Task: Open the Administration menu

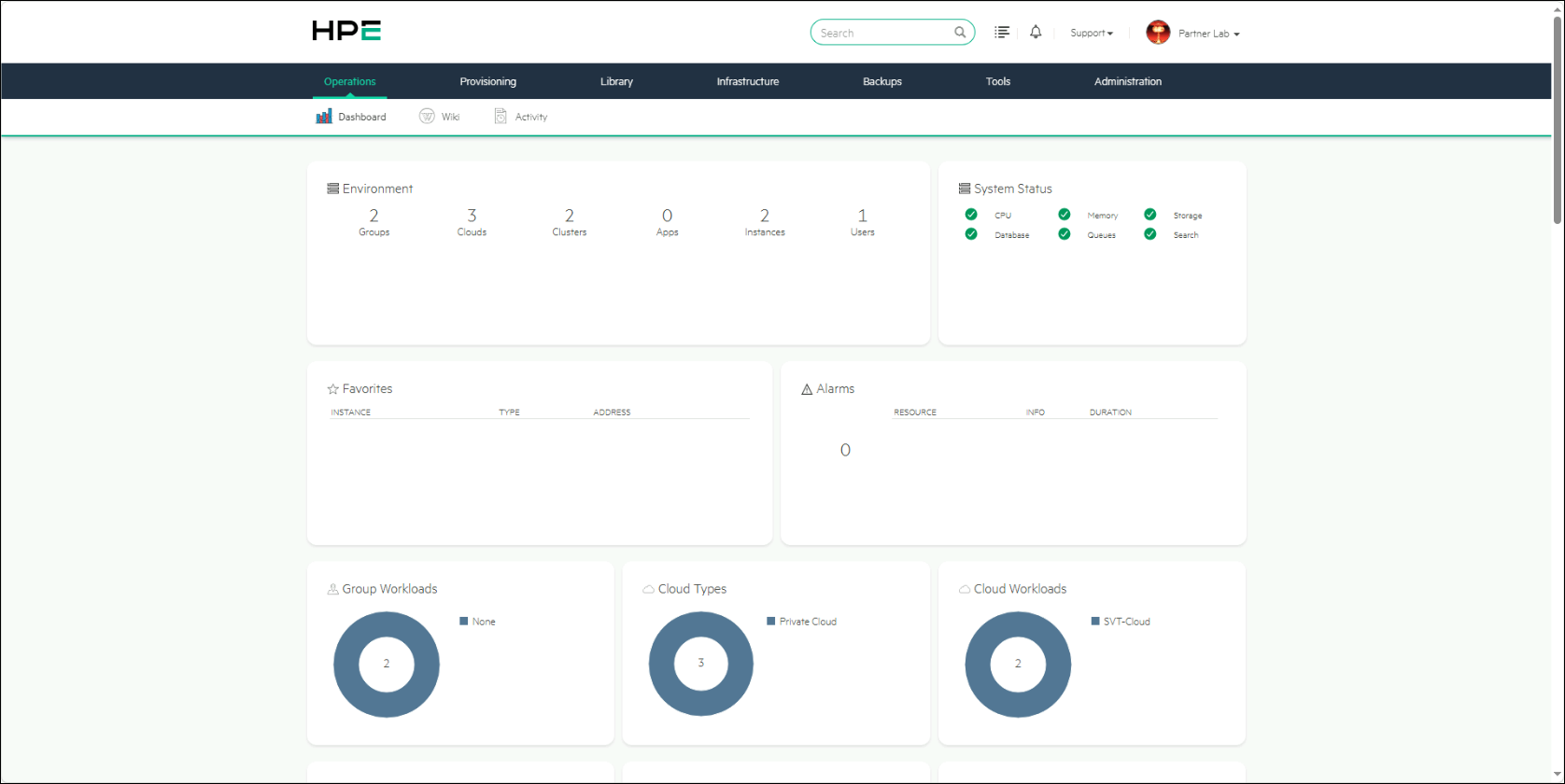Action: coord(1128,81)
